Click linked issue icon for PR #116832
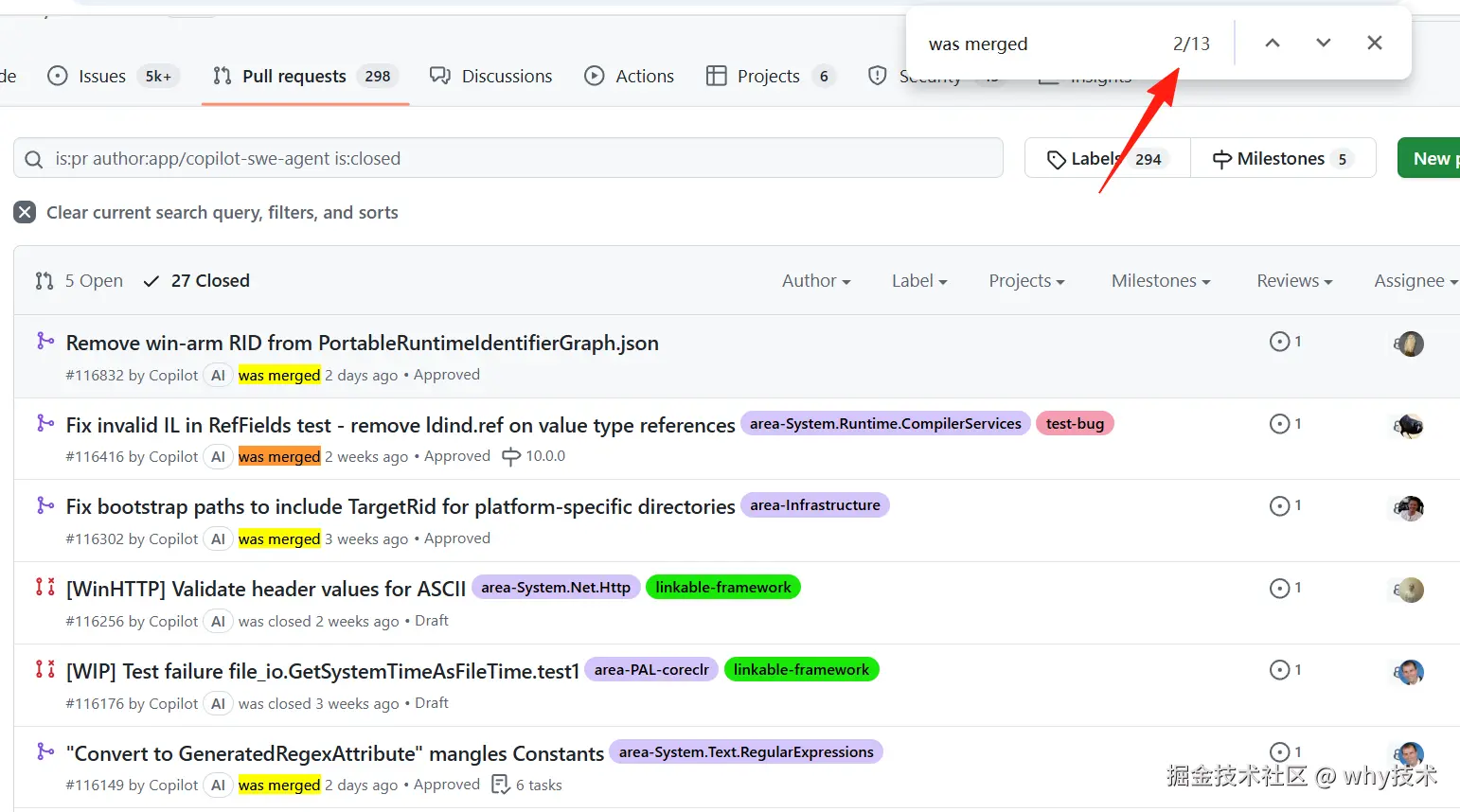1460x812 pixels. tap(1280, 342)
